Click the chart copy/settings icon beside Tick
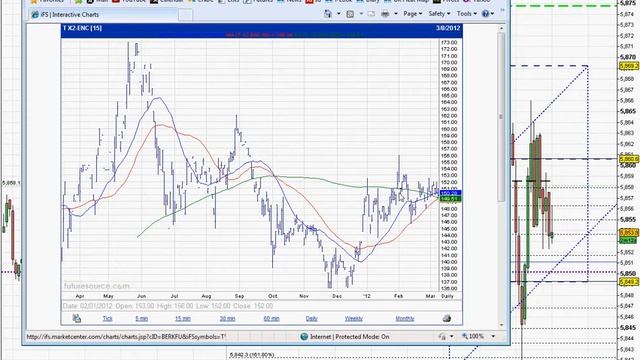640x360 pixels. (77, 318)
